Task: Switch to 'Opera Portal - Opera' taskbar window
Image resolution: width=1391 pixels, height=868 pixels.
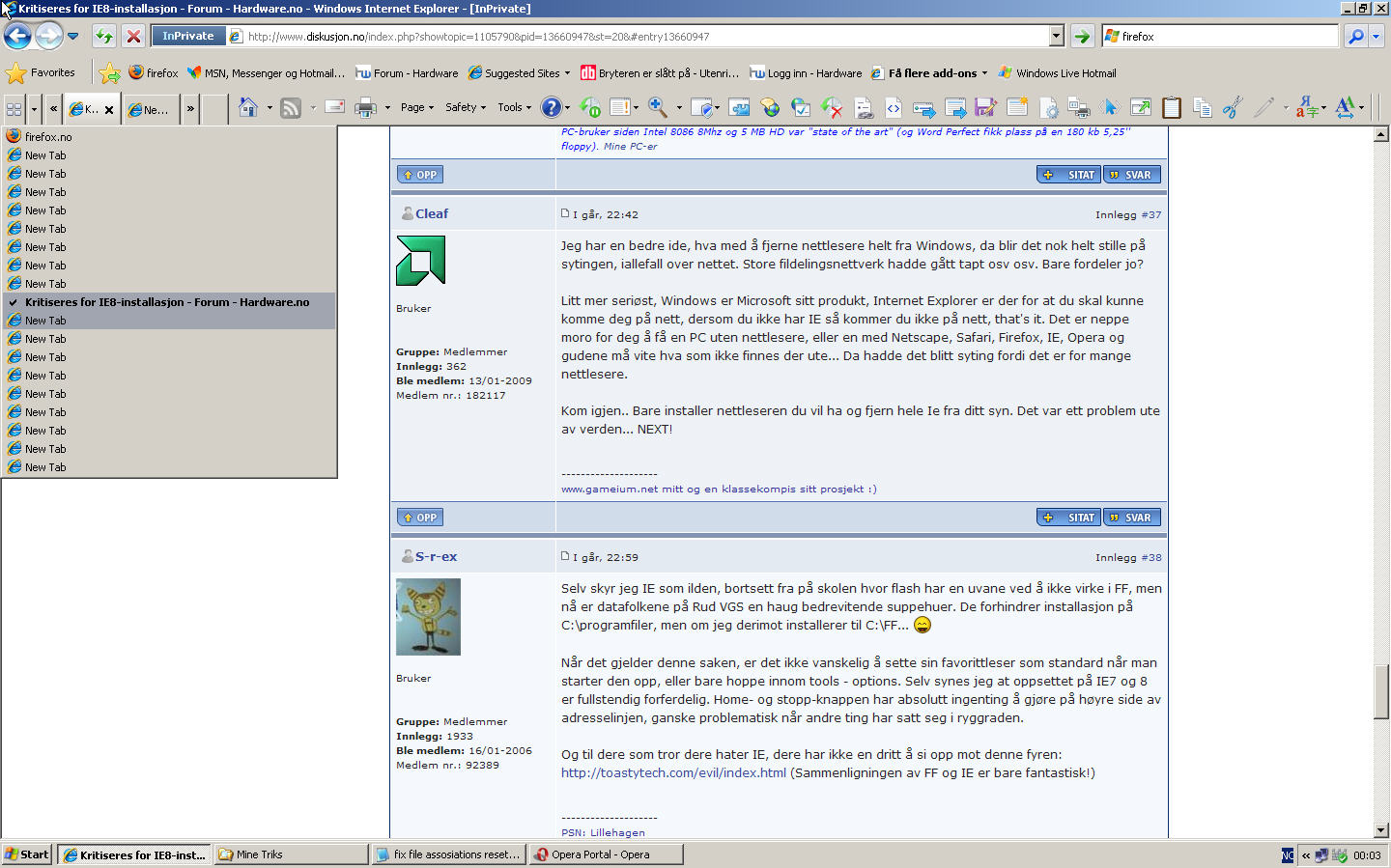Action: tap(607, 854)
